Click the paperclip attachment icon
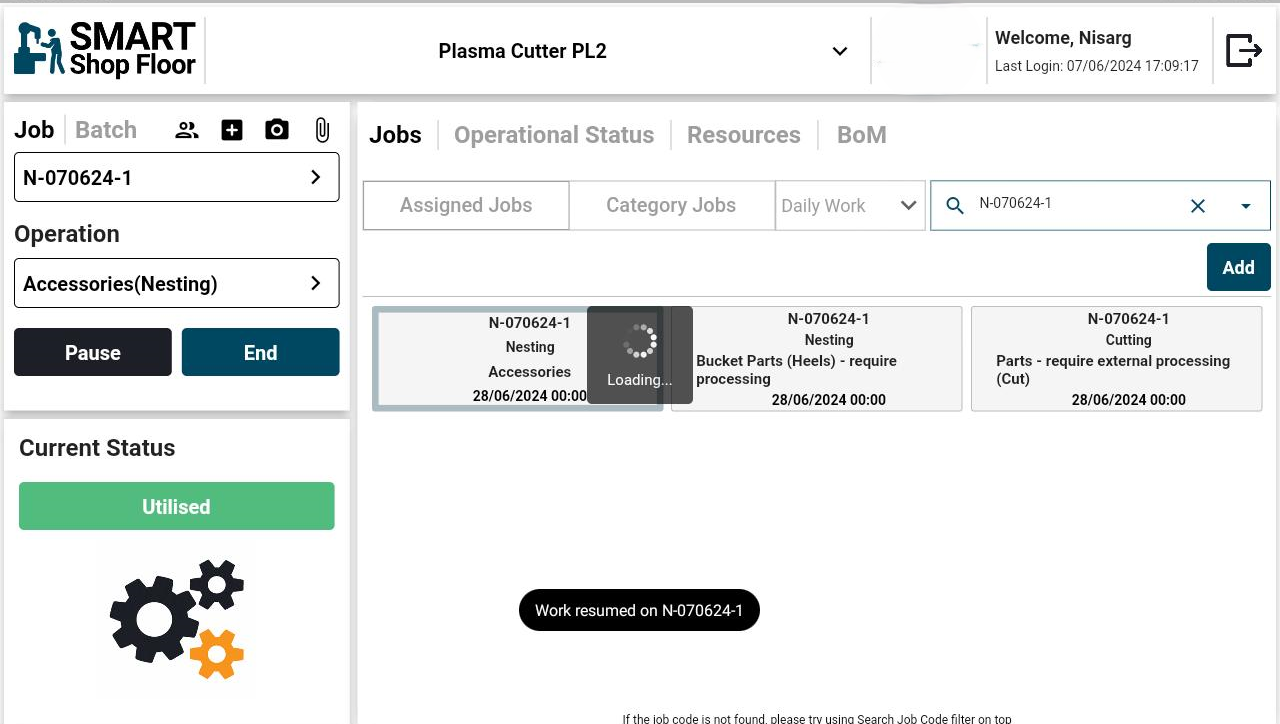 tap(322, 130)
